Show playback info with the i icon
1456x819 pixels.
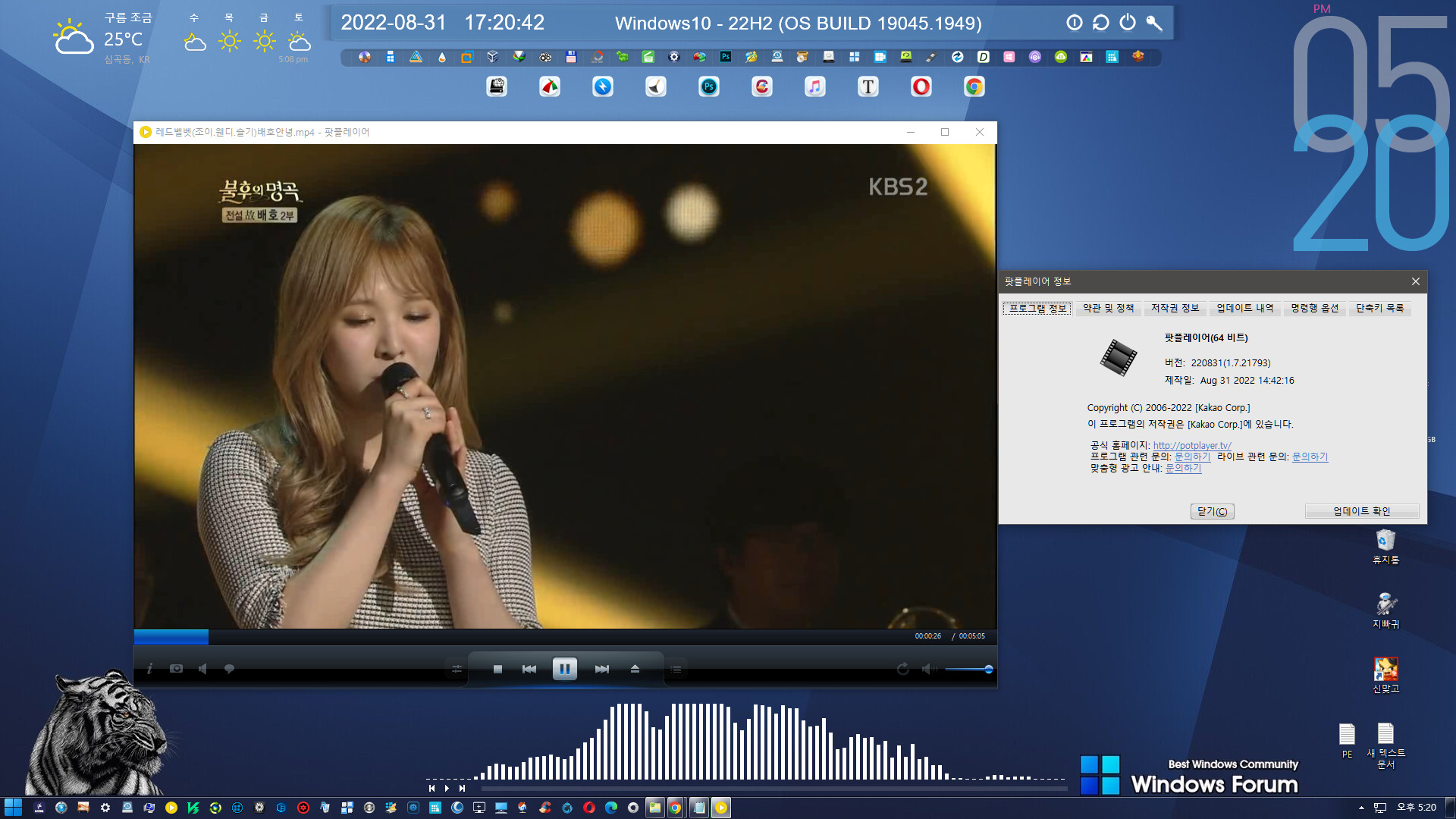(x=149, y=669)
